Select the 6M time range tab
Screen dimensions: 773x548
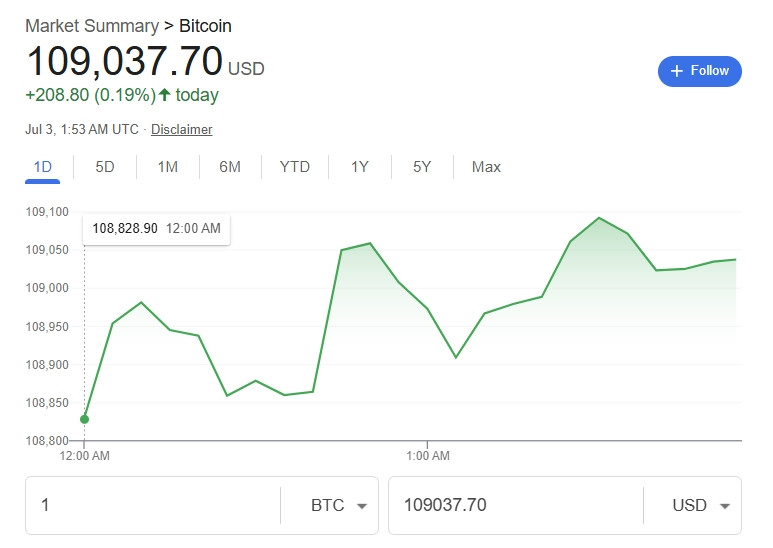point(230,167)
